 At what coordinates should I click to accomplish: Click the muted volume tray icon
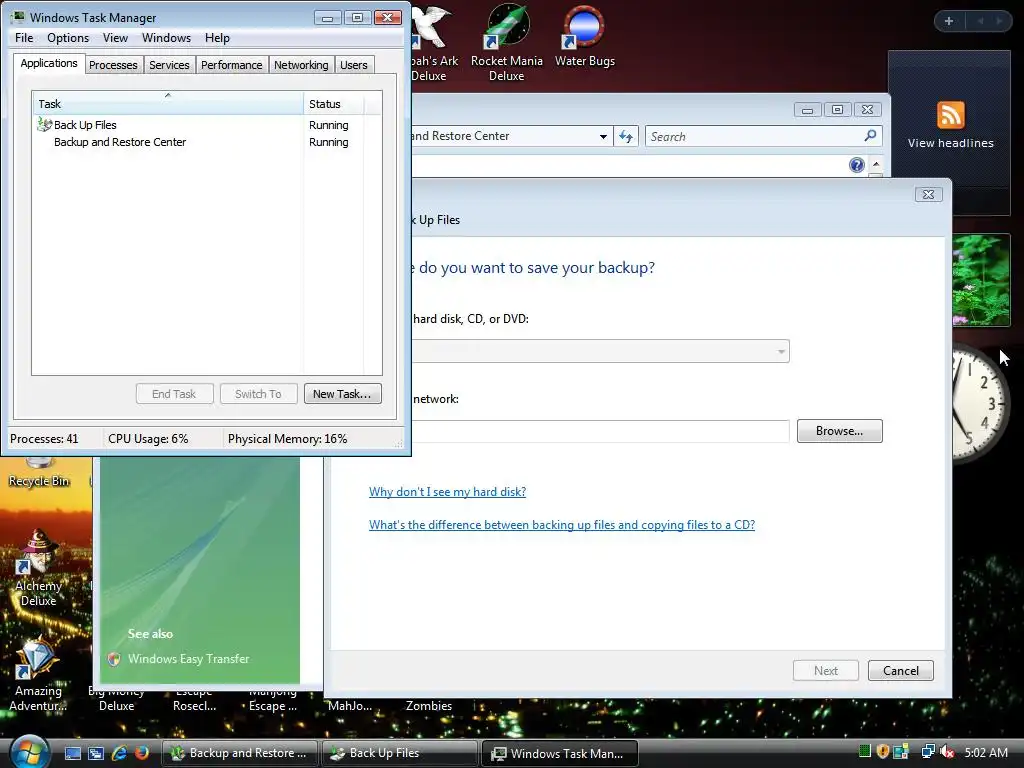click(x=947, y=752)
